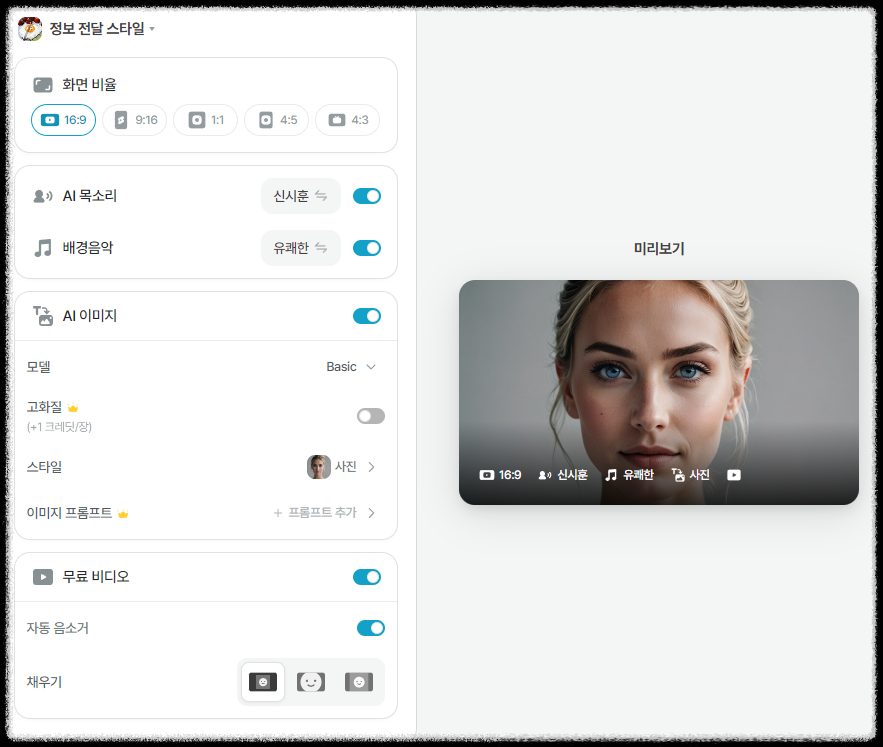Image resolution: width=883 pixels, height=747 pixels.
Task: Click the 화면 비율 screen icon
Action: pyautogui.click(x=43, y=85)
